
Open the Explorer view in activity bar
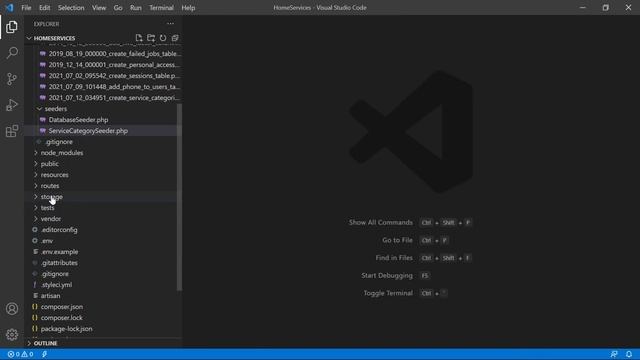pos(12,27)
